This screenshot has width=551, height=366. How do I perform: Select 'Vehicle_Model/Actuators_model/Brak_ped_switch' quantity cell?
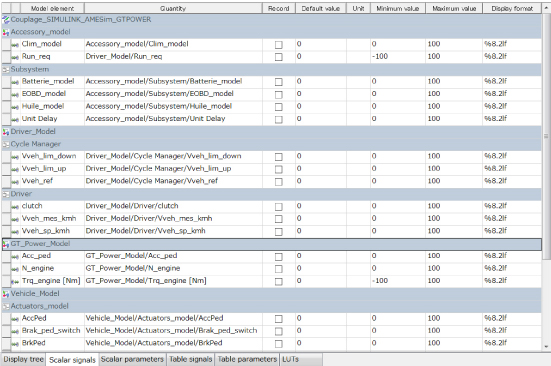[x=173, y=331]
